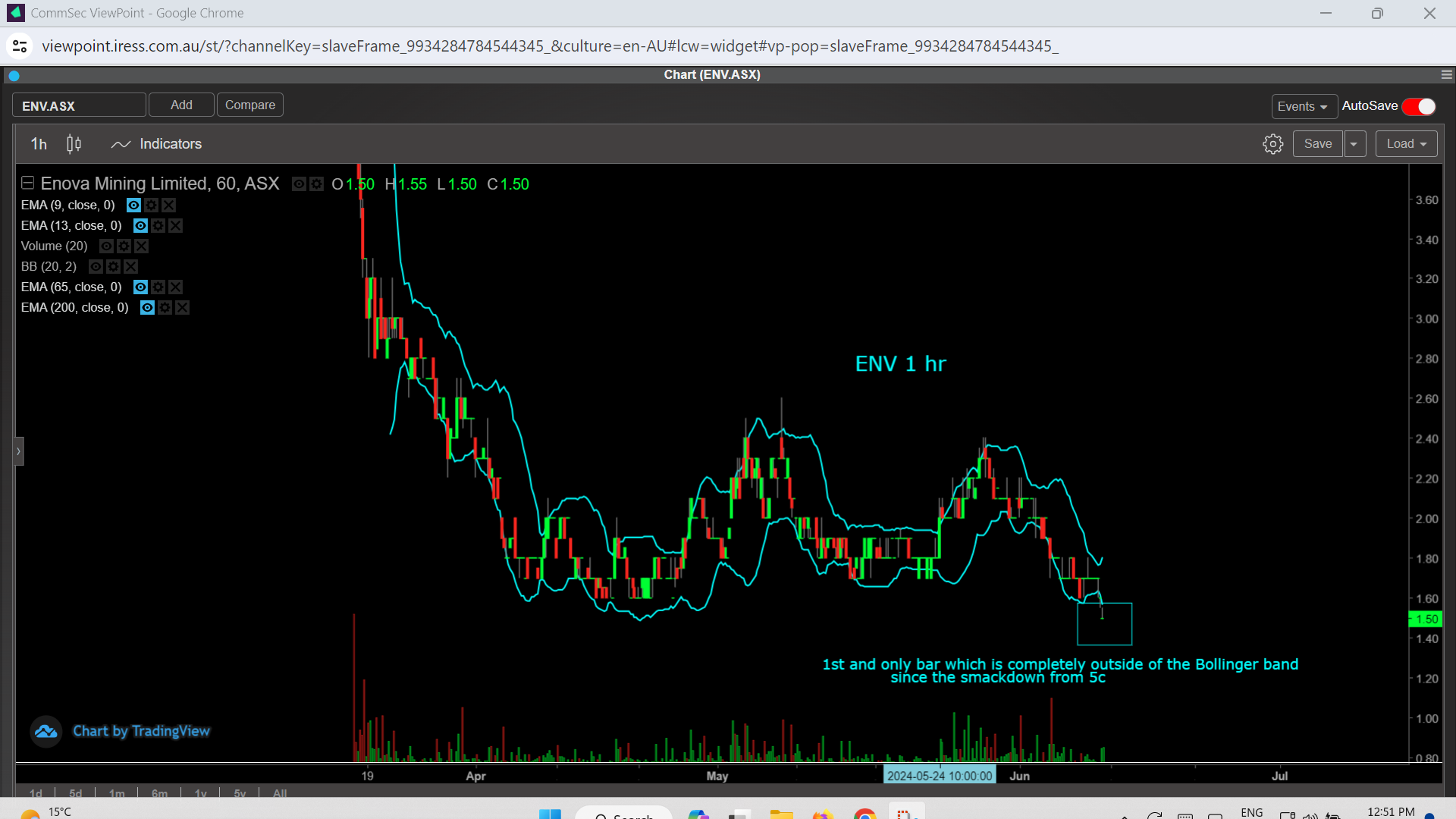Toggle AutoSave switch

1419,107
